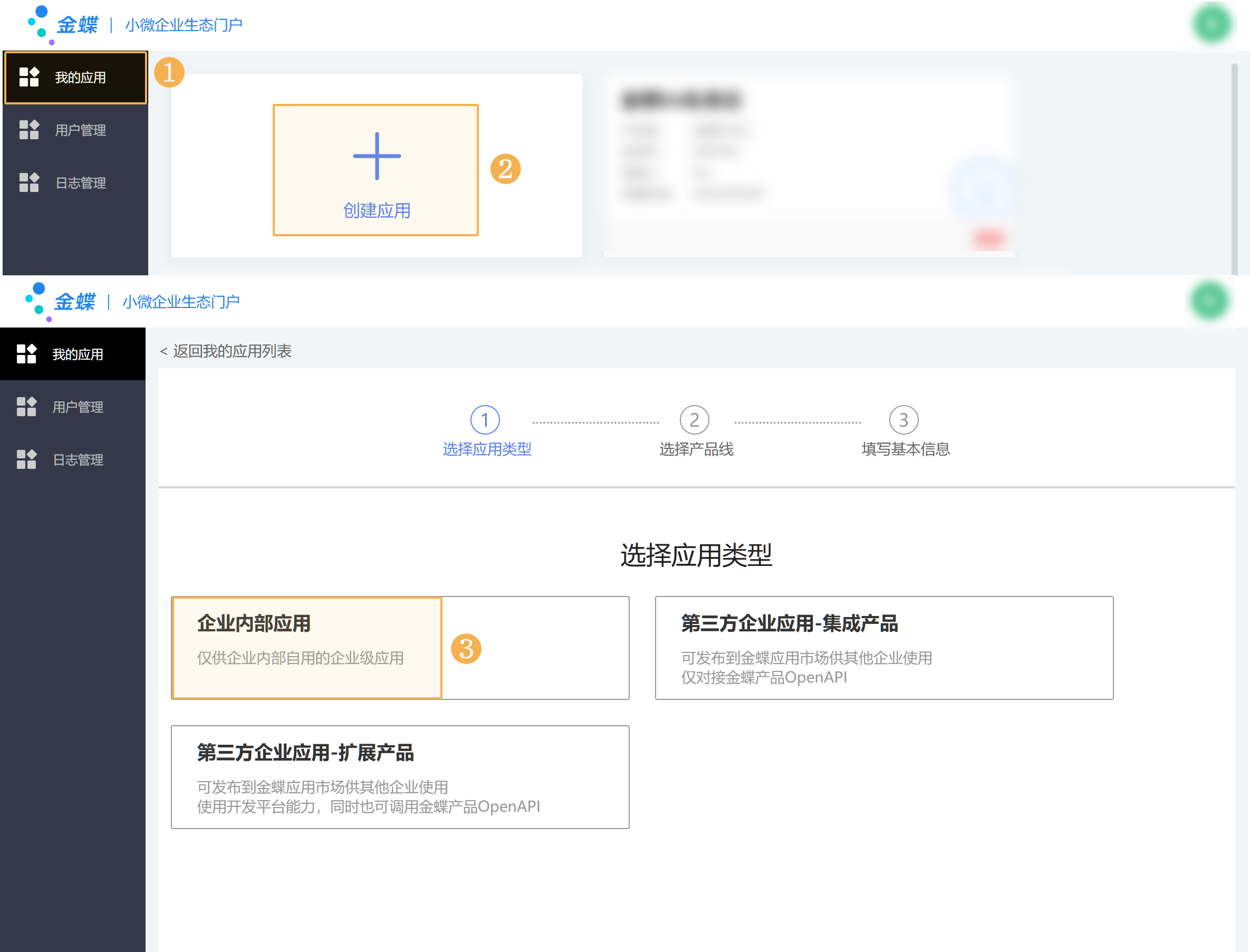Click the 我的应用 icon in top sidebar
This screenshot has width=1250, height=952.
(x=29, y=77)
